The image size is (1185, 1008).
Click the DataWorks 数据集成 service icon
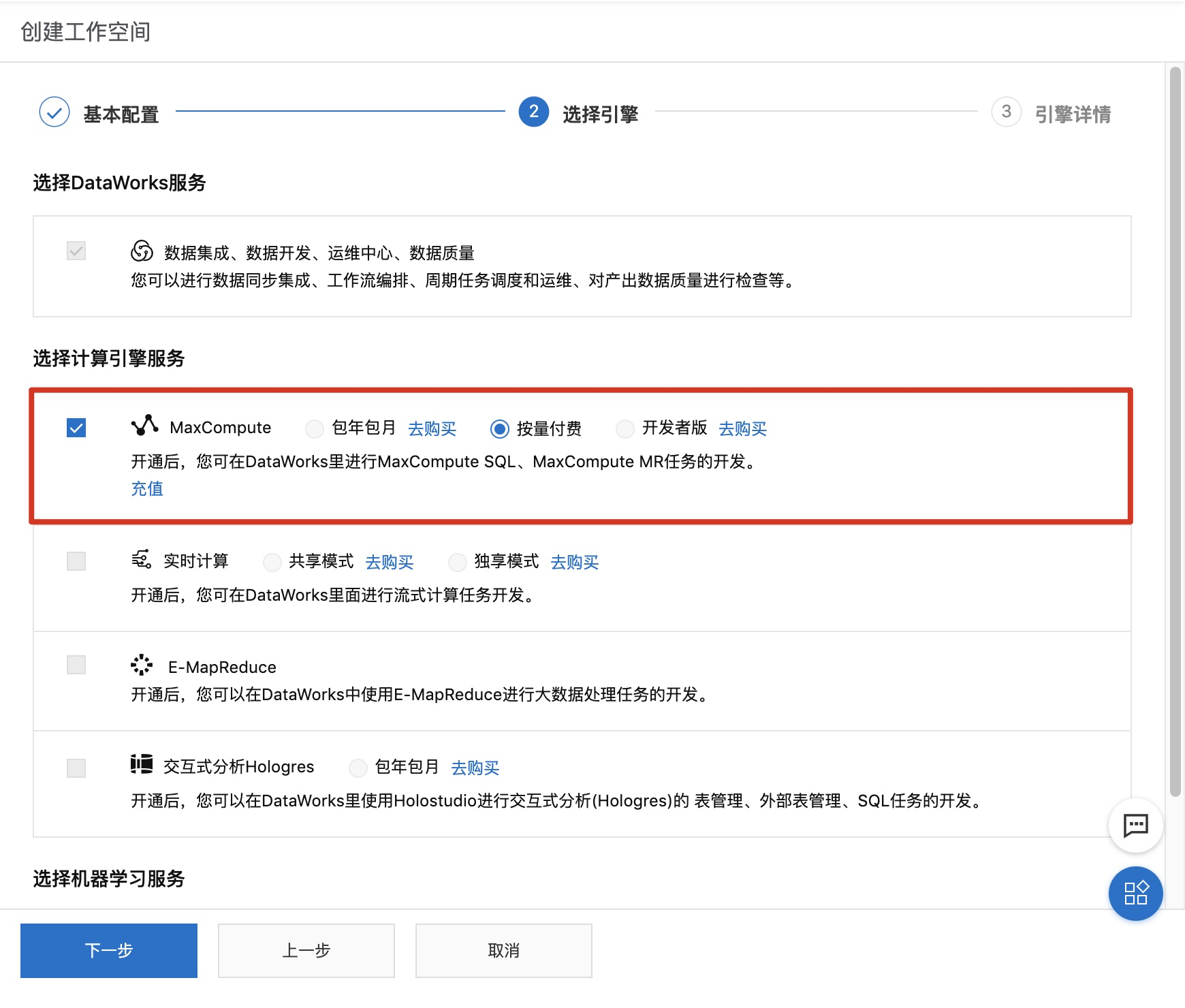142,251
